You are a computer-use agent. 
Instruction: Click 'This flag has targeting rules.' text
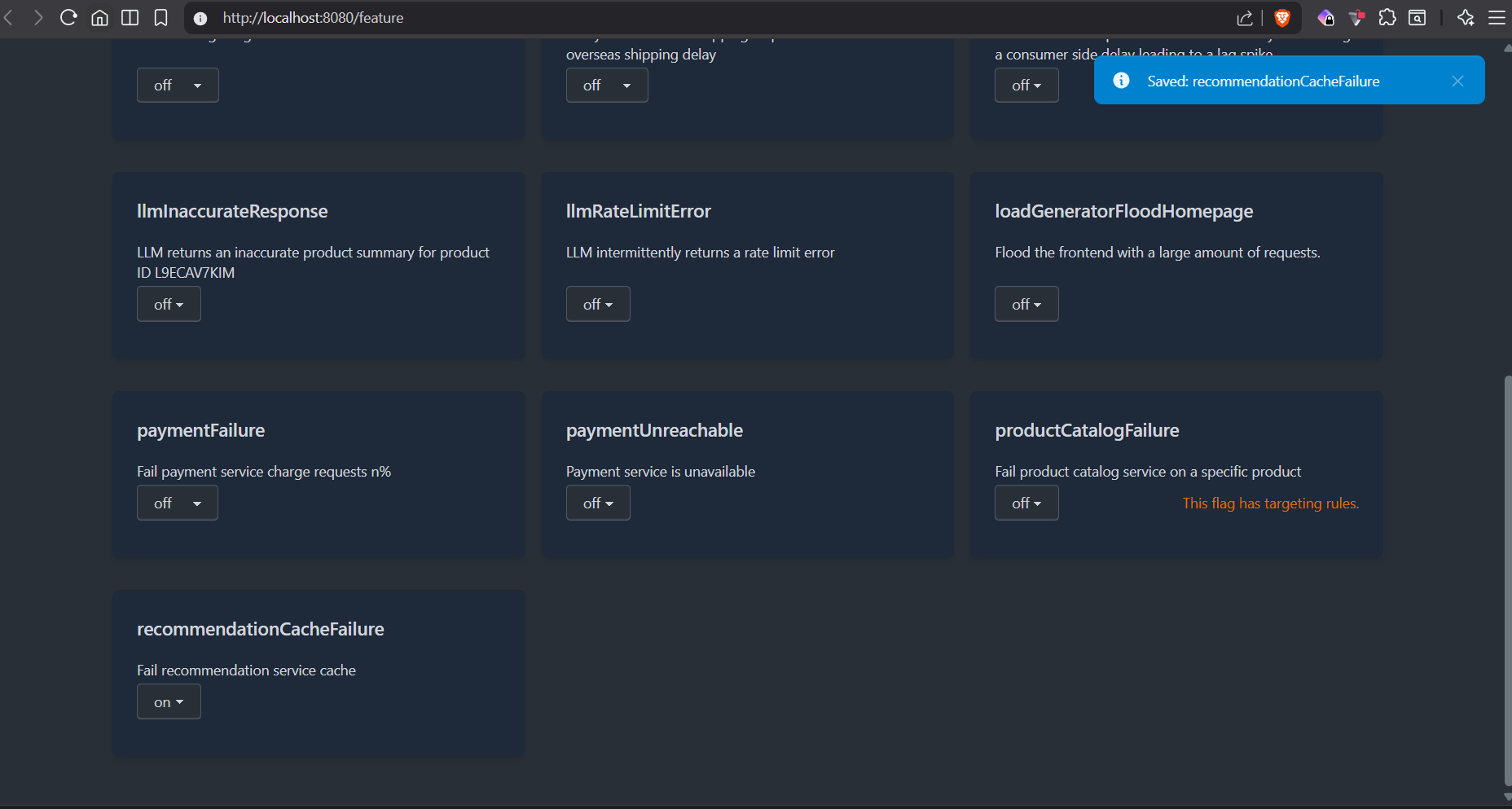coord(1270,503)
